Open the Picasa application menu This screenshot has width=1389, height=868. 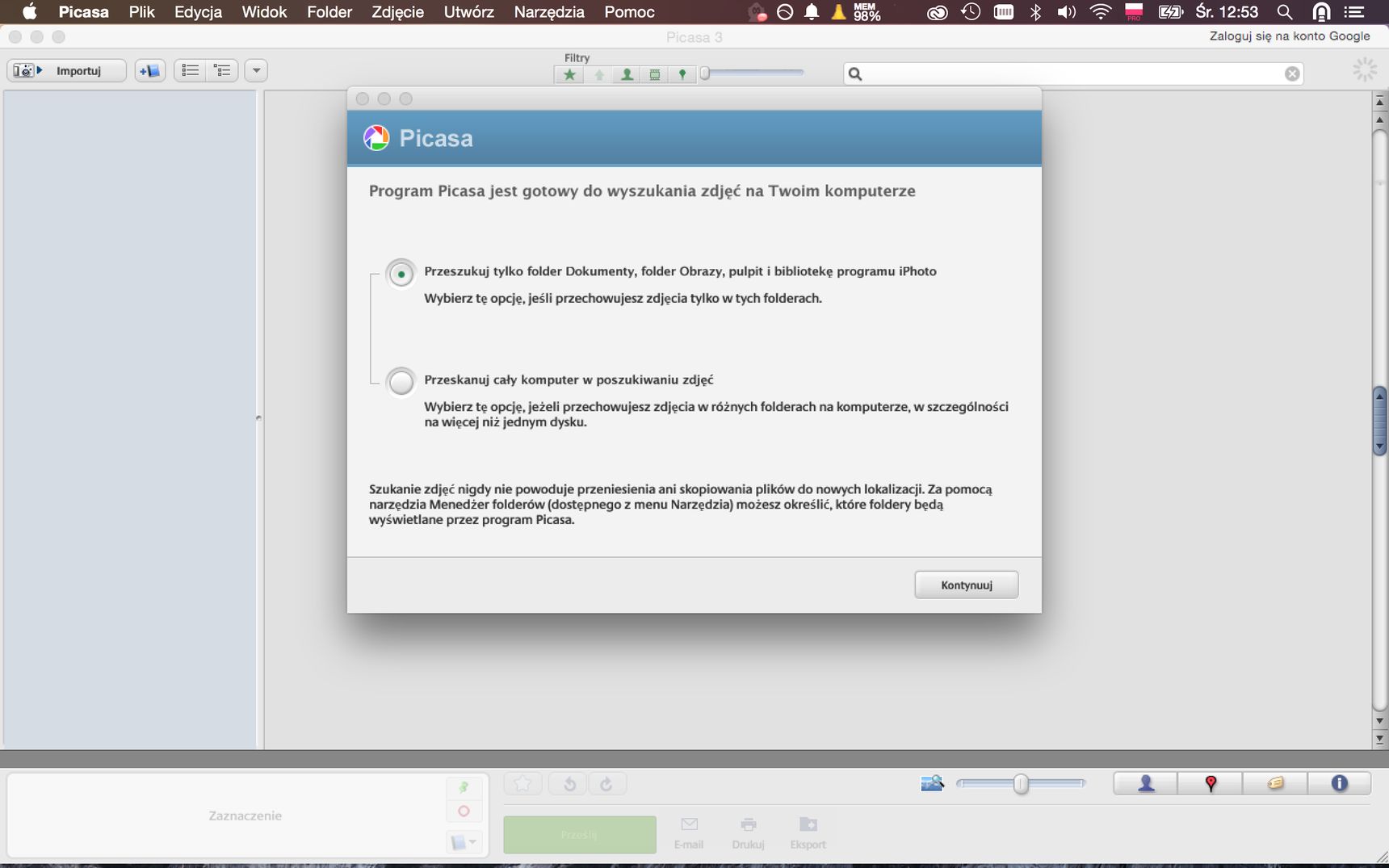83,12
